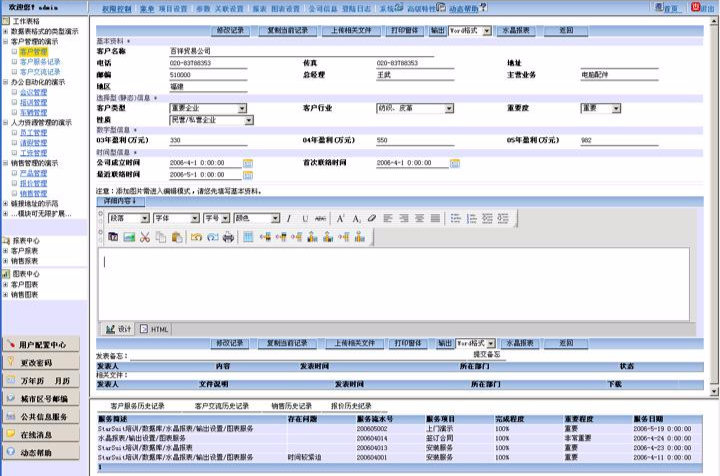Click the question mark by 动态帮助 in header
This screenshot has height=476, width=720.
[x=483, y=7]
